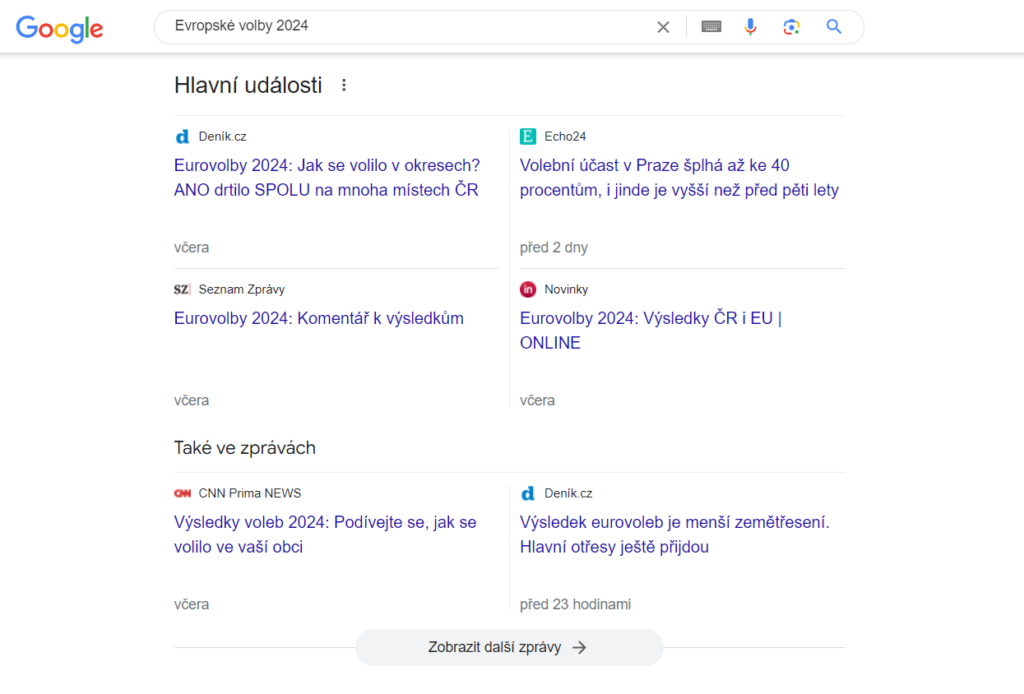Click the CNN Prima NEWS logo
The height and width of the screenshot is (694, 1024).
click(182, 493)
